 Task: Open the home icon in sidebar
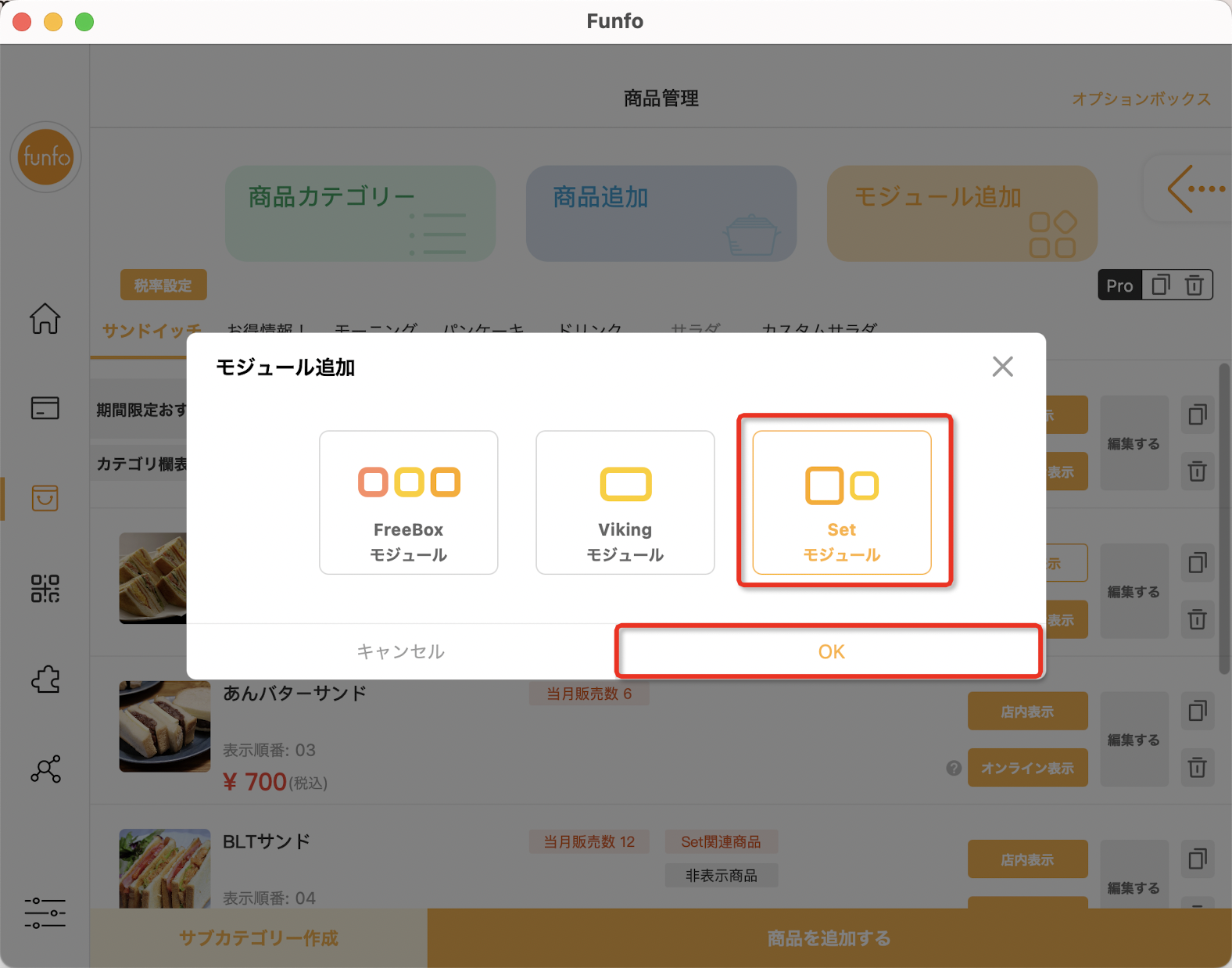click(x=45, y=318)
